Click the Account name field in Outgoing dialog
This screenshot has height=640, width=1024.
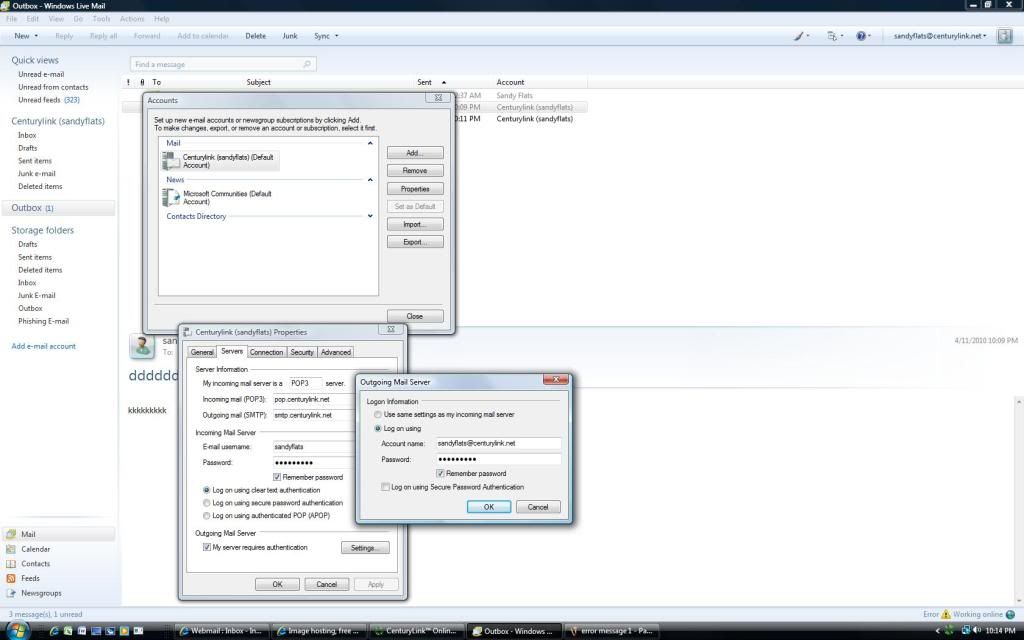pyautogui.click(x=498, y=443)
